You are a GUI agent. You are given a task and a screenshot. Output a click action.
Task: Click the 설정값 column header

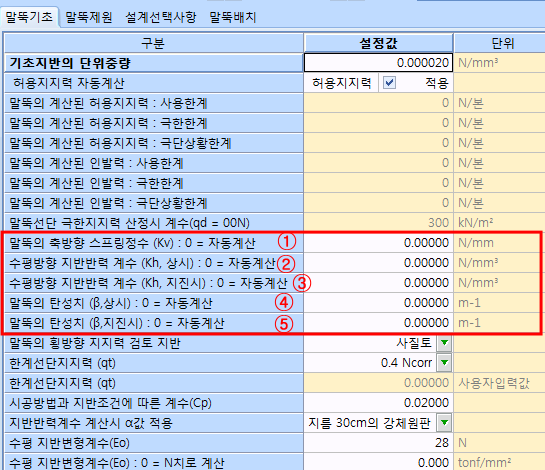click(379, 43)
